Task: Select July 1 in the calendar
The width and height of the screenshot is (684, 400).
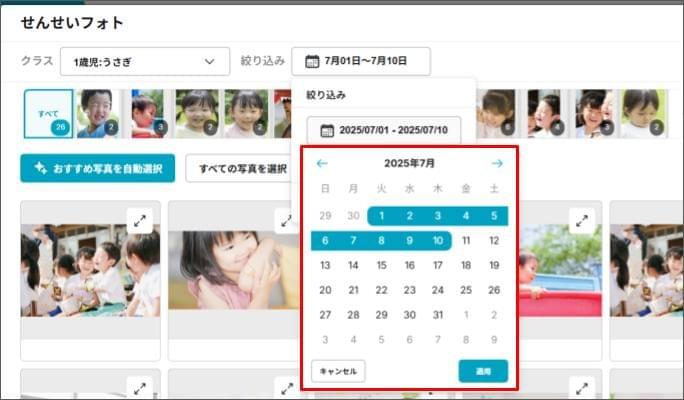Action: click(x=381, y=216)
